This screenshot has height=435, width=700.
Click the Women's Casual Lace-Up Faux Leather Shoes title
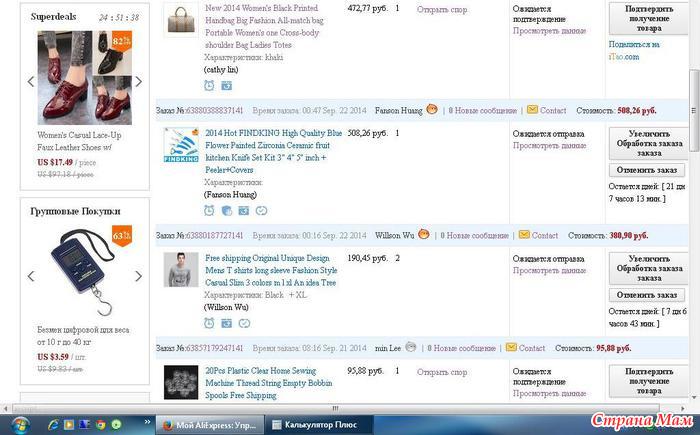(79, 141)
